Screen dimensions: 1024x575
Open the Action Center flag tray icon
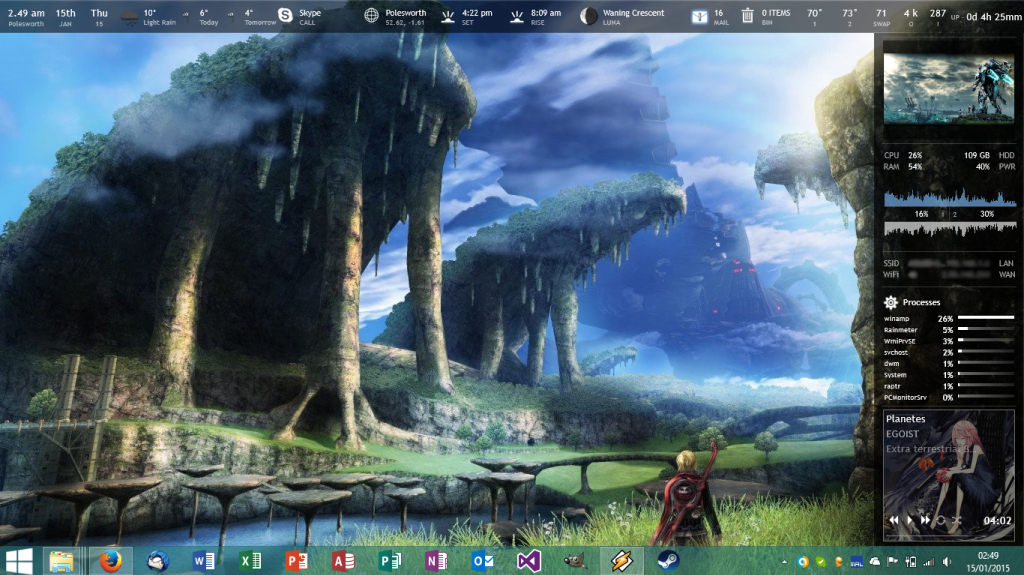[892, 562]
